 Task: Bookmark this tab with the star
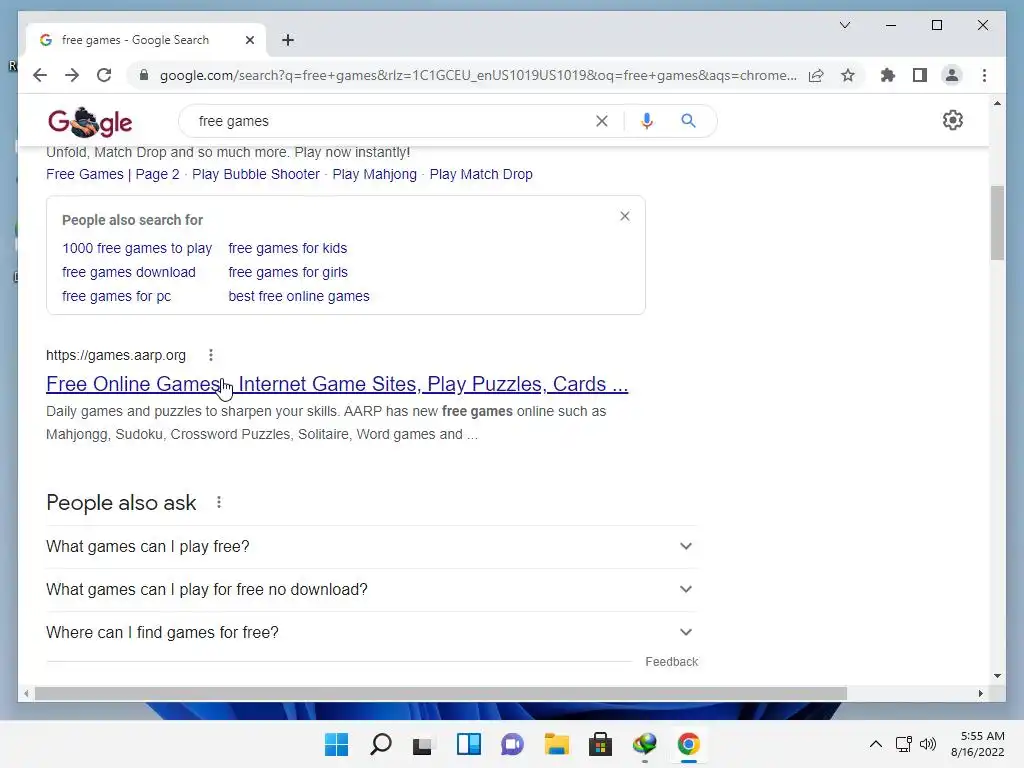coord(848,75)
